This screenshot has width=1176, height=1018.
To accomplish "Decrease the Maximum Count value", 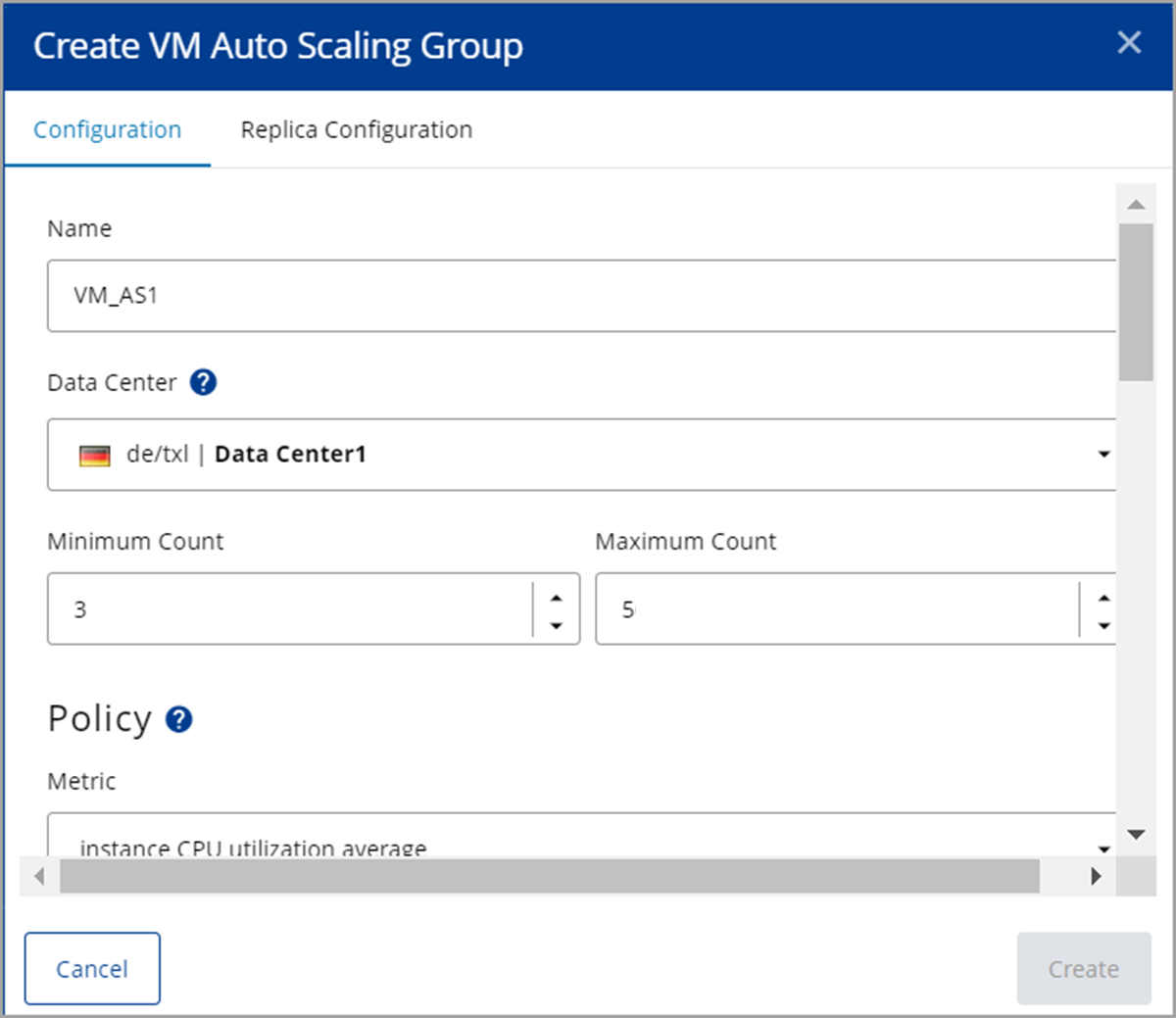I will [1103, 625].
